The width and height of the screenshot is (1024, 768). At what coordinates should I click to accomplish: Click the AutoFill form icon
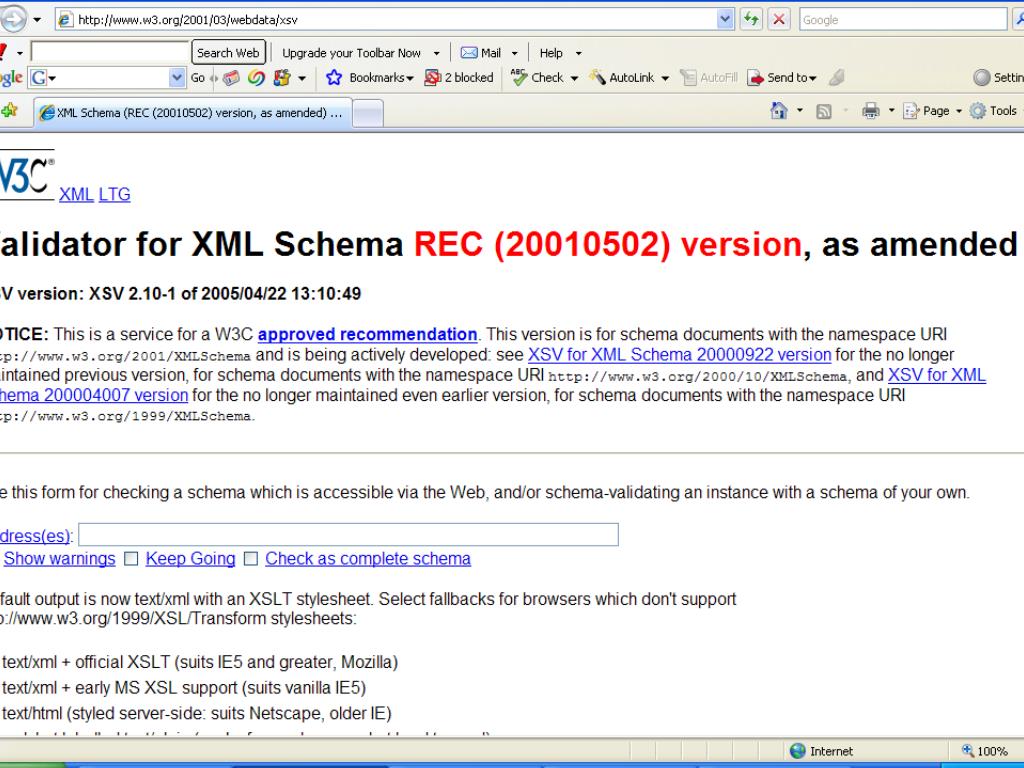pyautogui.click(x=688, y=78)
